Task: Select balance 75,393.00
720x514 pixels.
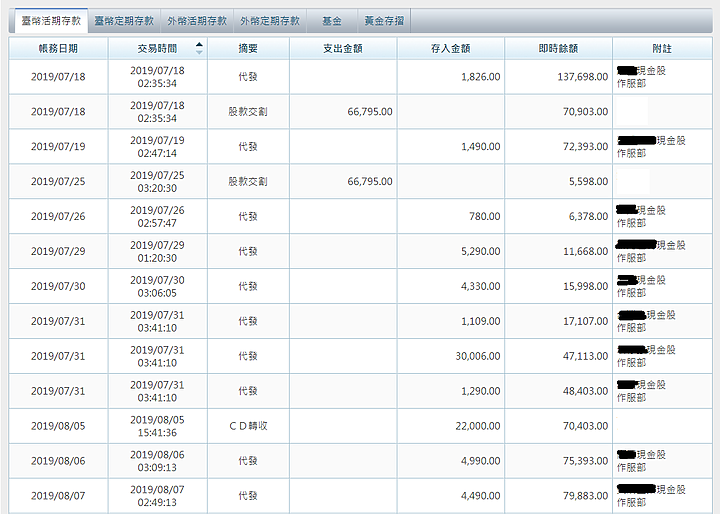Action: (x=585, y=461)
